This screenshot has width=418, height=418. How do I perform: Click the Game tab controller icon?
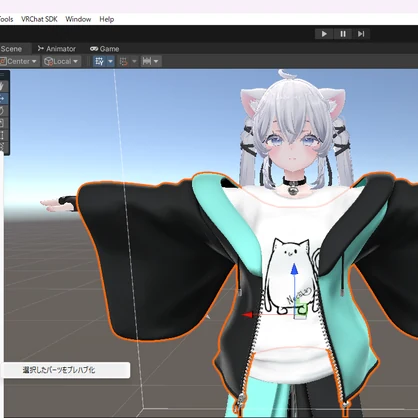[x=94, y=49]
